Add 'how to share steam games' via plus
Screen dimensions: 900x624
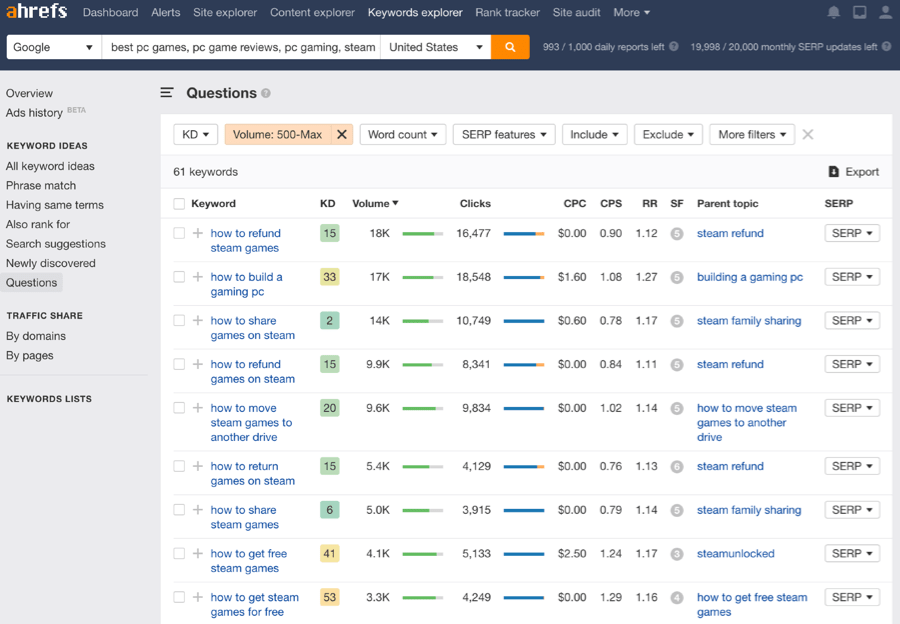(x=197, y=510)
